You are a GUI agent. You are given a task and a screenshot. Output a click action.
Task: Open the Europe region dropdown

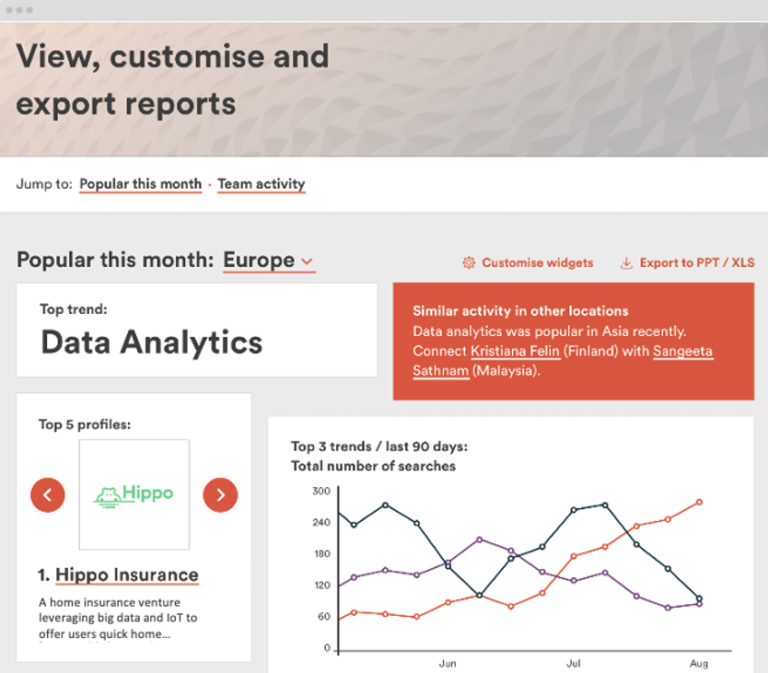tap(269, 261)
